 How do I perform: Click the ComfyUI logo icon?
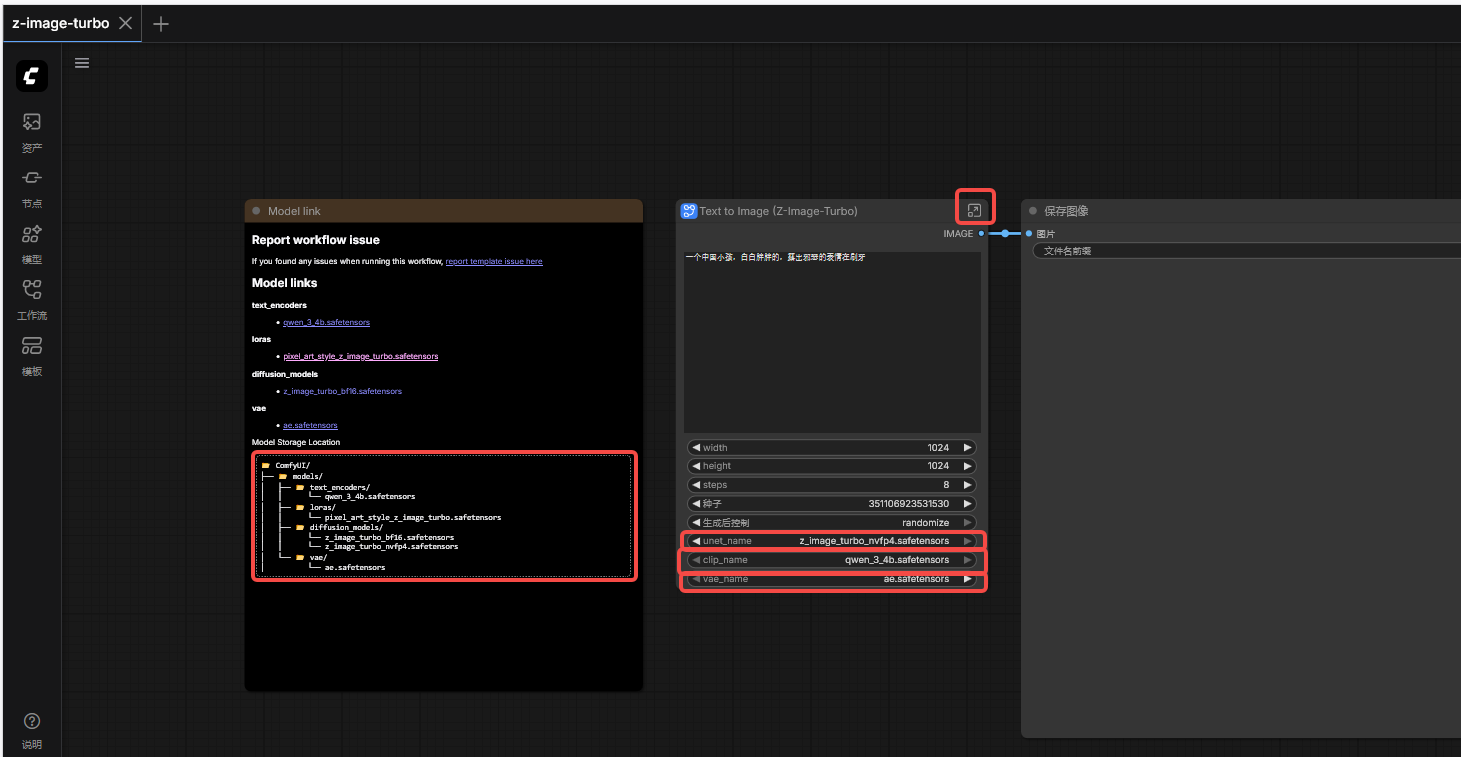click(32, 76)
